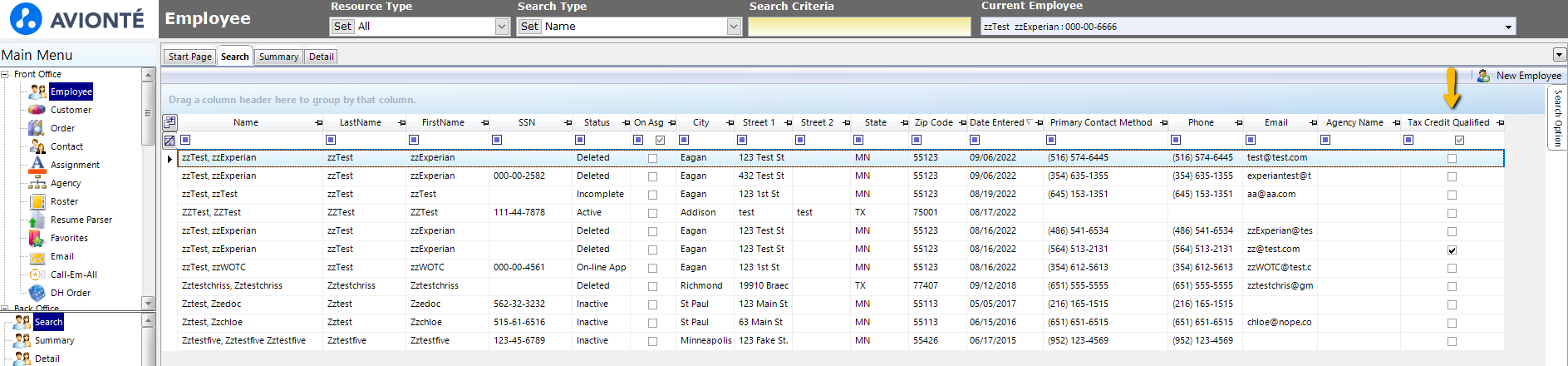Check On Asg for Zztest, Zzedoc row
This screenshot has width=1568, height=366.
click(x=652, y=304)
